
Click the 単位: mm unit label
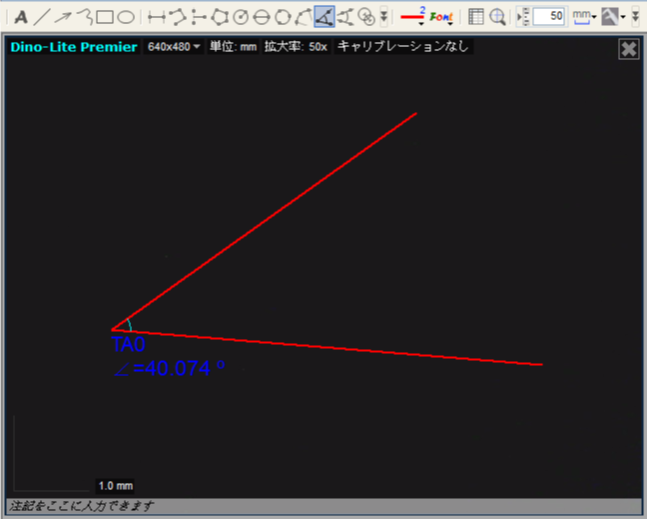[233, 47]
